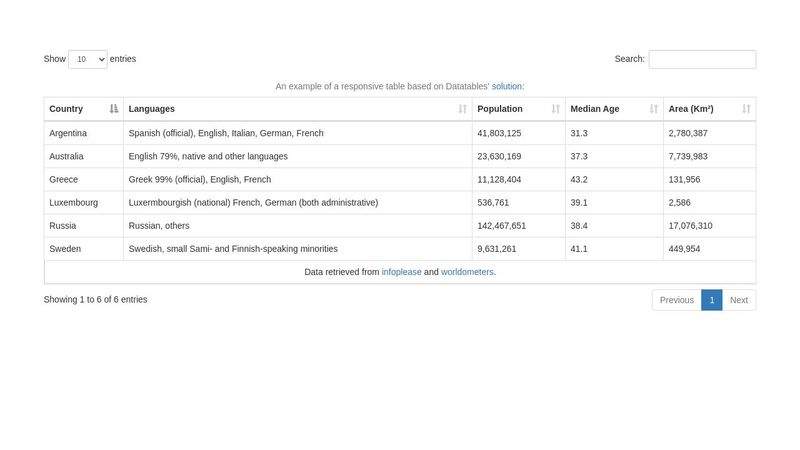Open the Show entries dropdown
This screenshot has height=450, width=800.
[88, 59]
